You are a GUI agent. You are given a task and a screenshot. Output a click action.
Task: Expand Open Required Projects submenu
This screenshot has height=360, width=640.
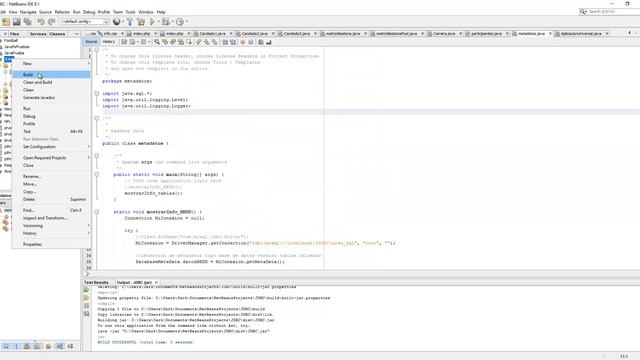click(89, 158)
